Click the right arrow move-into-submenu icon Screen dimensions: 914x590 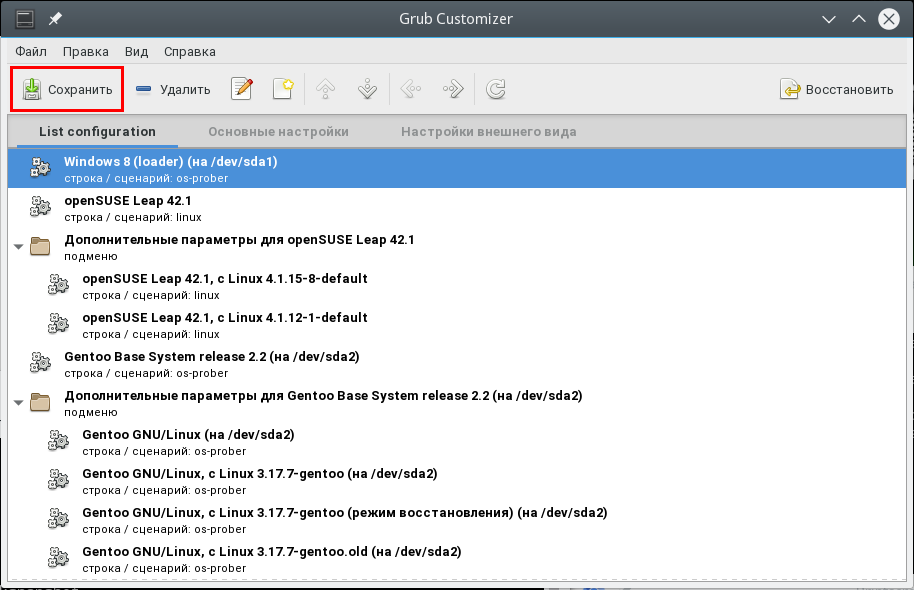[x=453, y=89]
